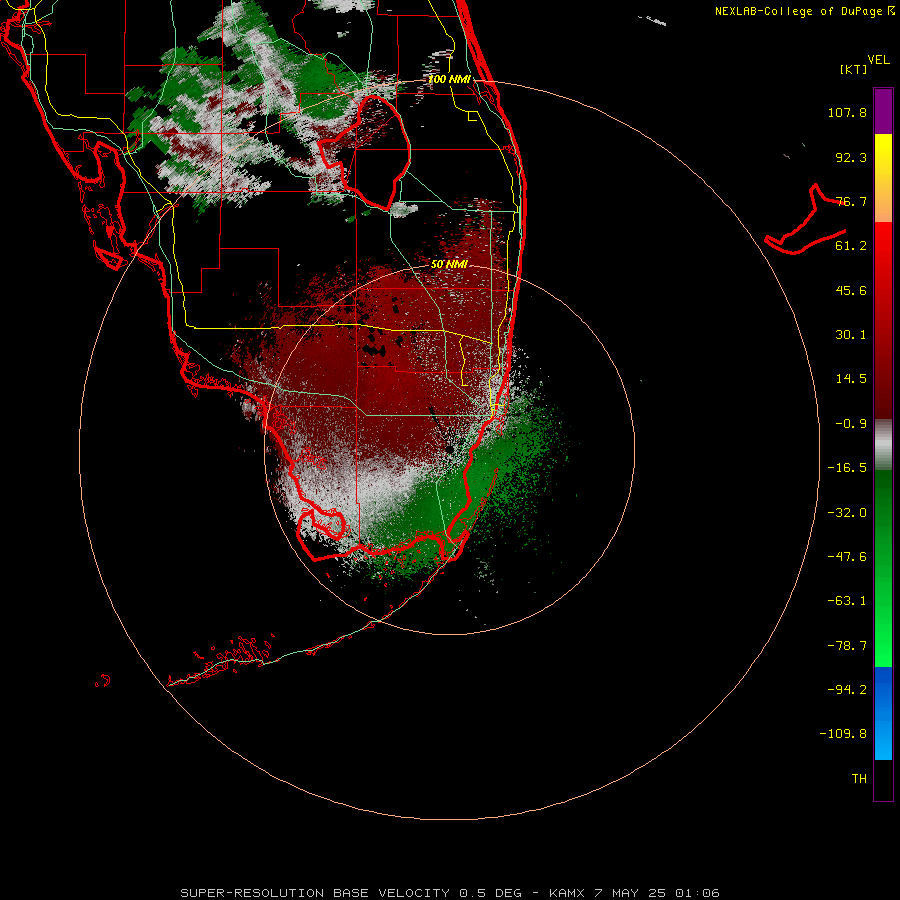Click the -47.6 value on the velocity scale
The height and width of the screenshot is (900, 900).
[847, 557]
